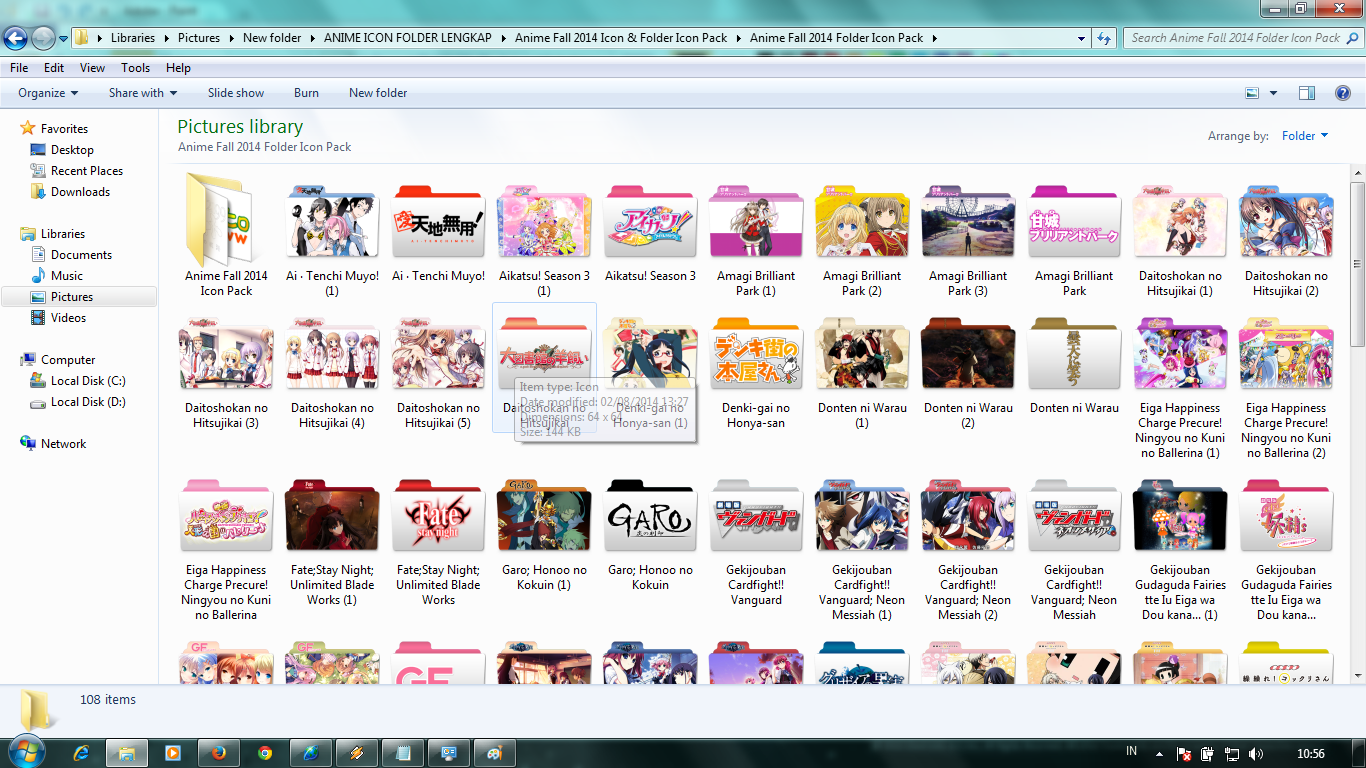Open the View menu

click(x=93, y=68)
